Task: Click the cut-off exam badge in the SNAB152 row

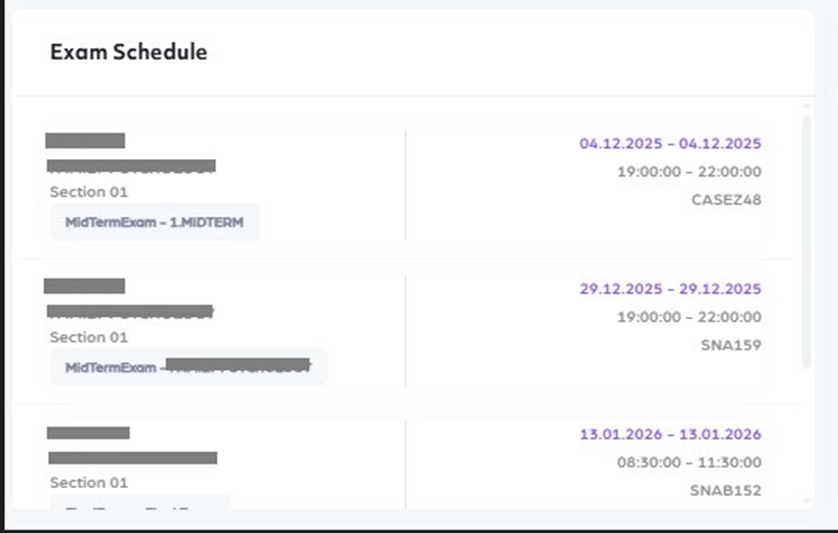Action: coord(140,502)
